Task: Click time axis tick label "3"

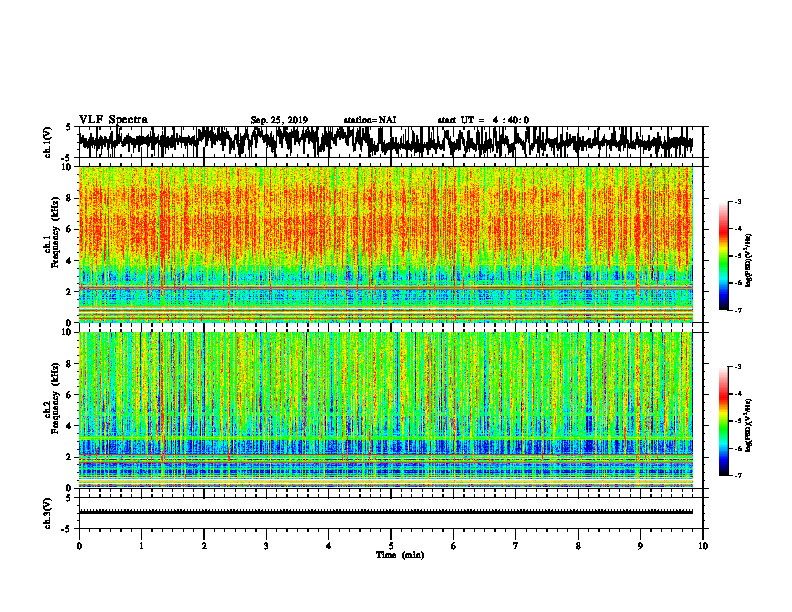Action: pos(266,546)
